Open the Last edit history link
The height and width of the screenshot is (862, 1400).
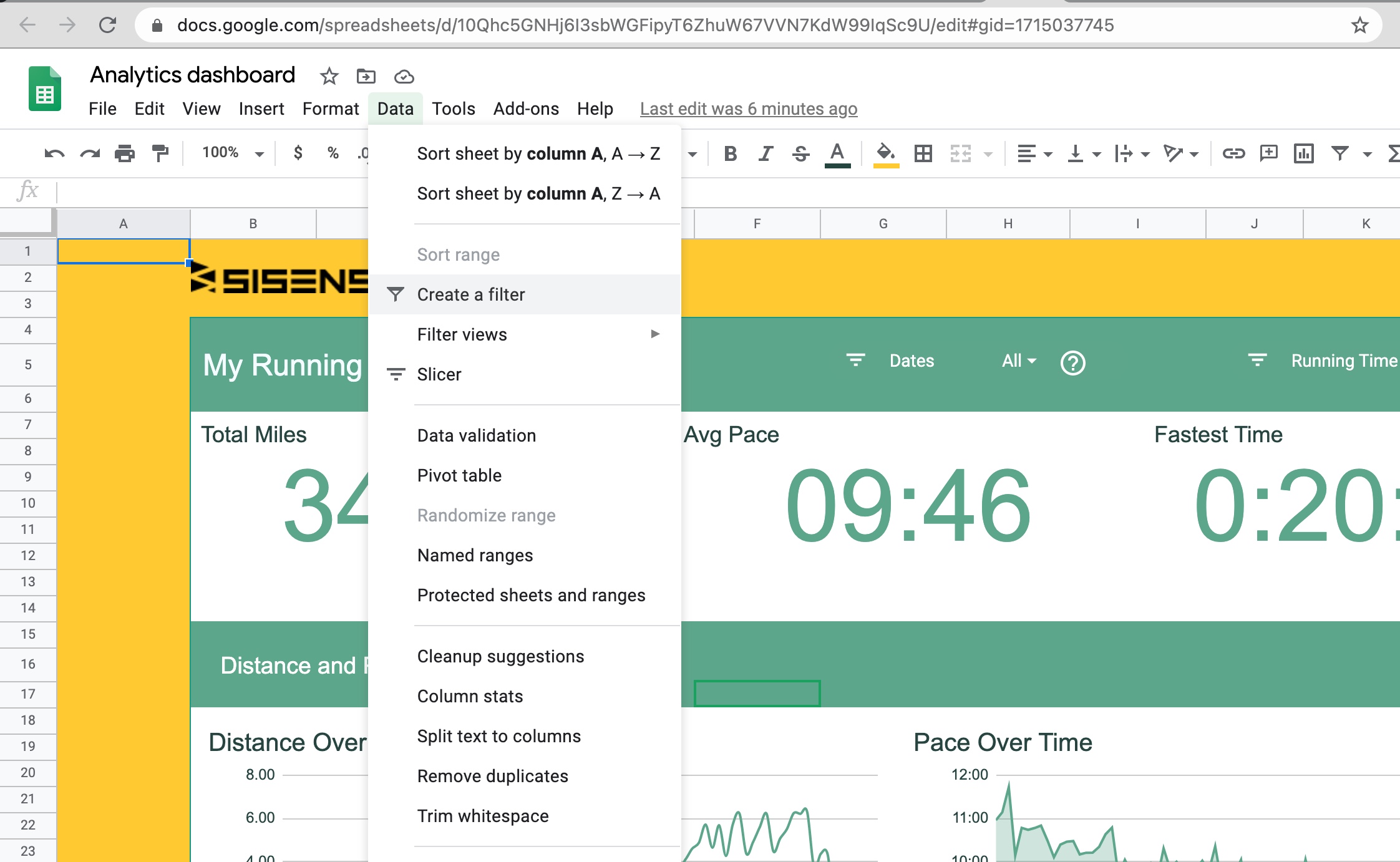tap(748, 109)
